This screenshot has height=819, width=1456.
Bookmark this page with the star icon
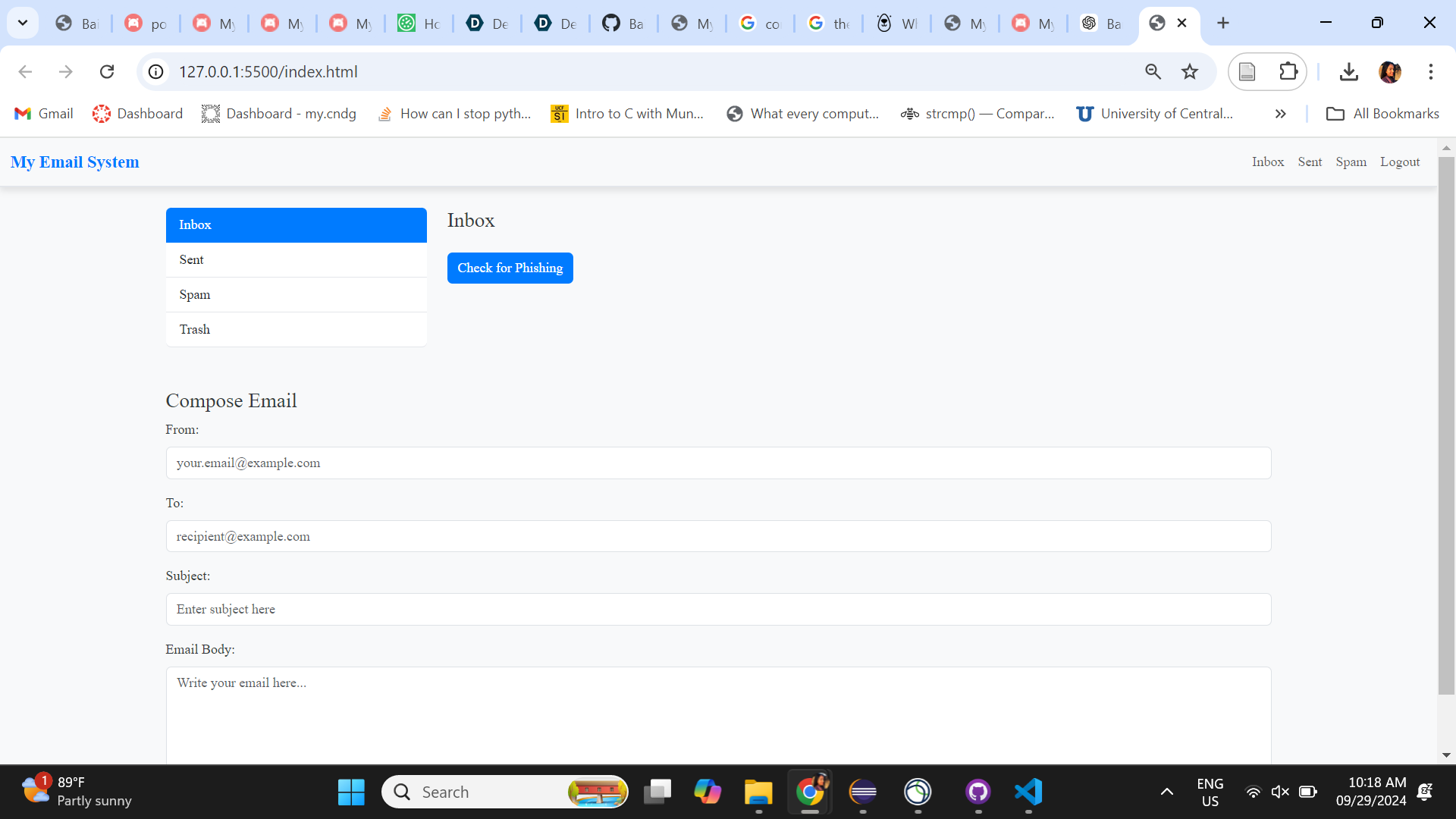tap(1189, 71)
